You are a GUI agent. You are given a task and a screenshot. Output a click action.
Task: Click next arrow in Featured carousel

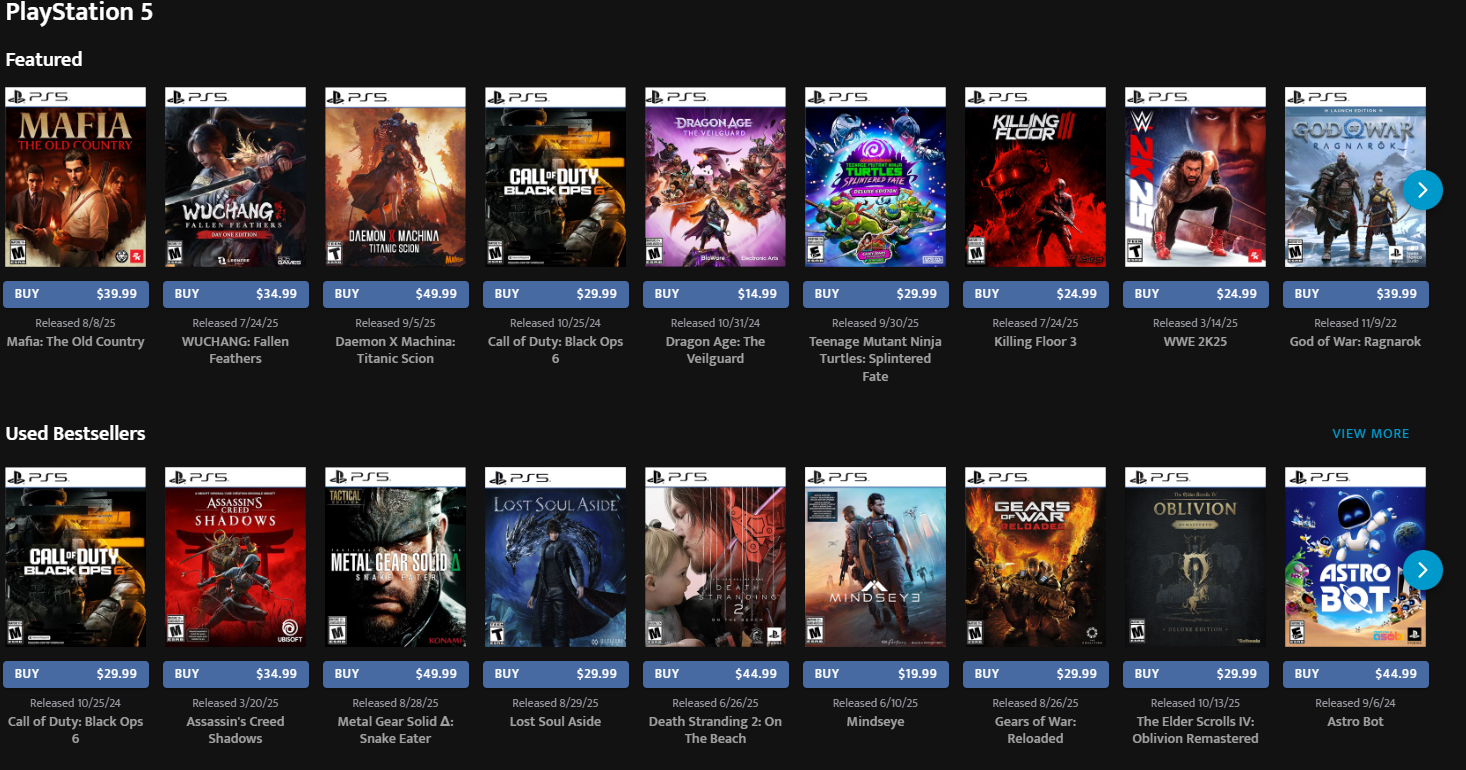click(x=1422, y=189)
